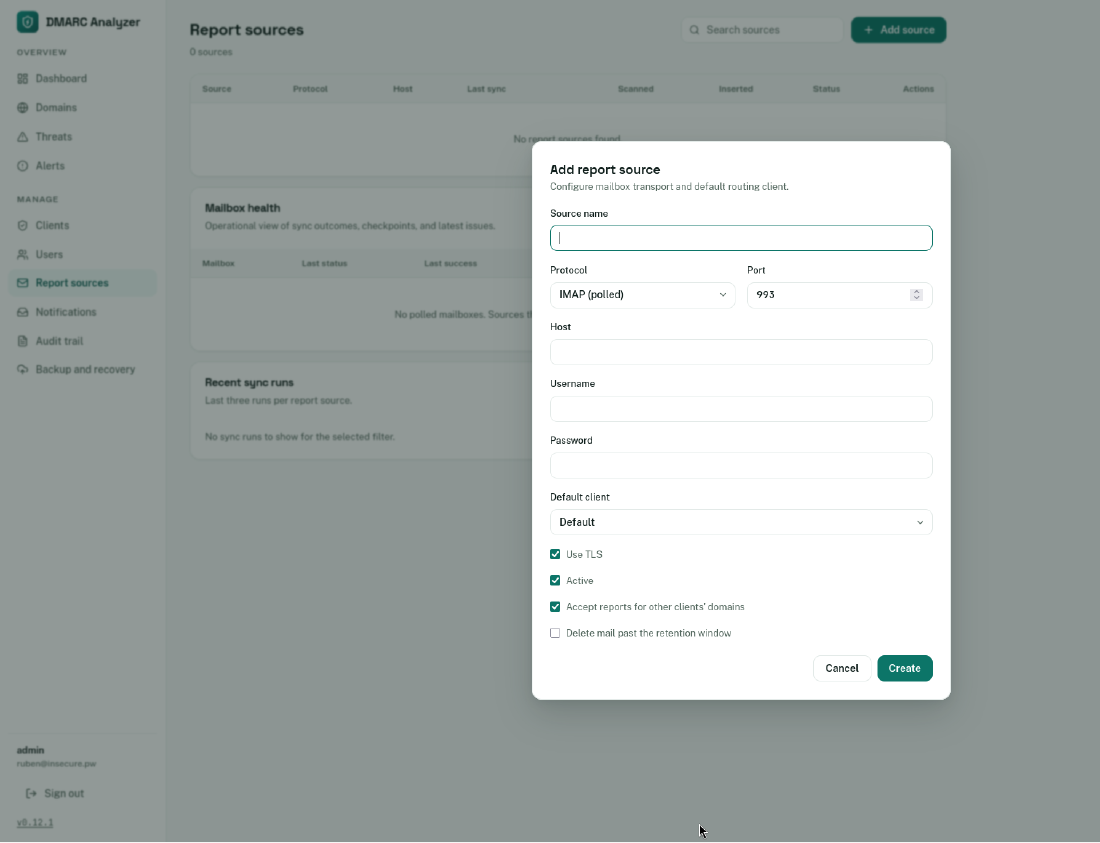Click the Add source button
Screen dimensions: 1100x843
point(899,30)
